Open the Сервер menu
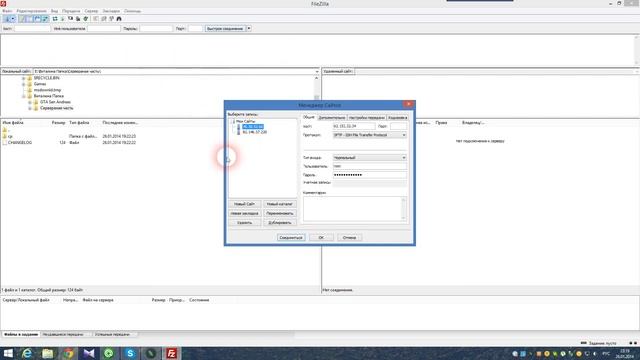The width and height of the screenshot is (640, 360). 91,11
